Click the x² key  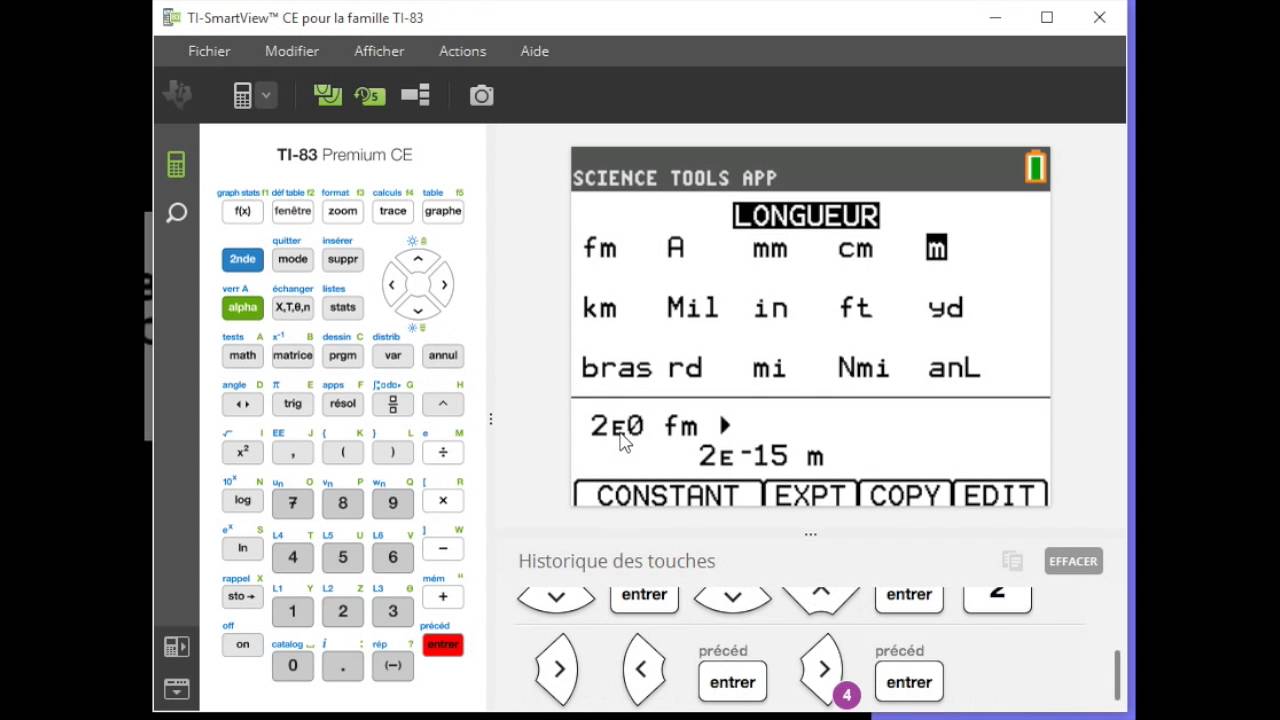click(243, 452)
